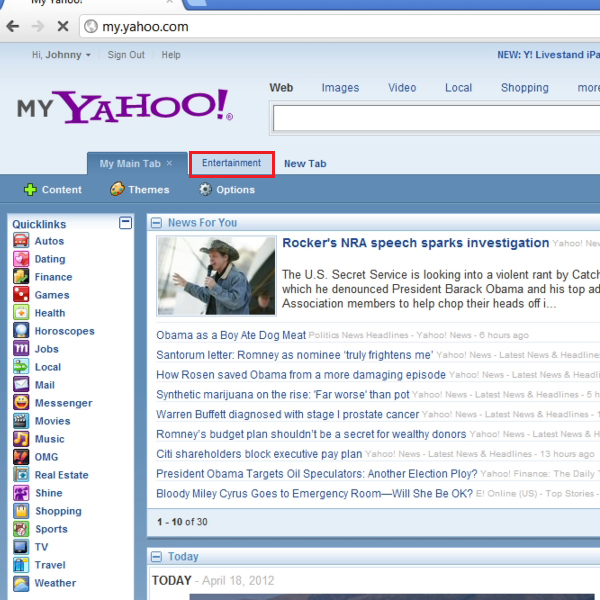Open Obama Targets Oil Speculators story
This screenshot has width=600, height=600.
(316, 474)
